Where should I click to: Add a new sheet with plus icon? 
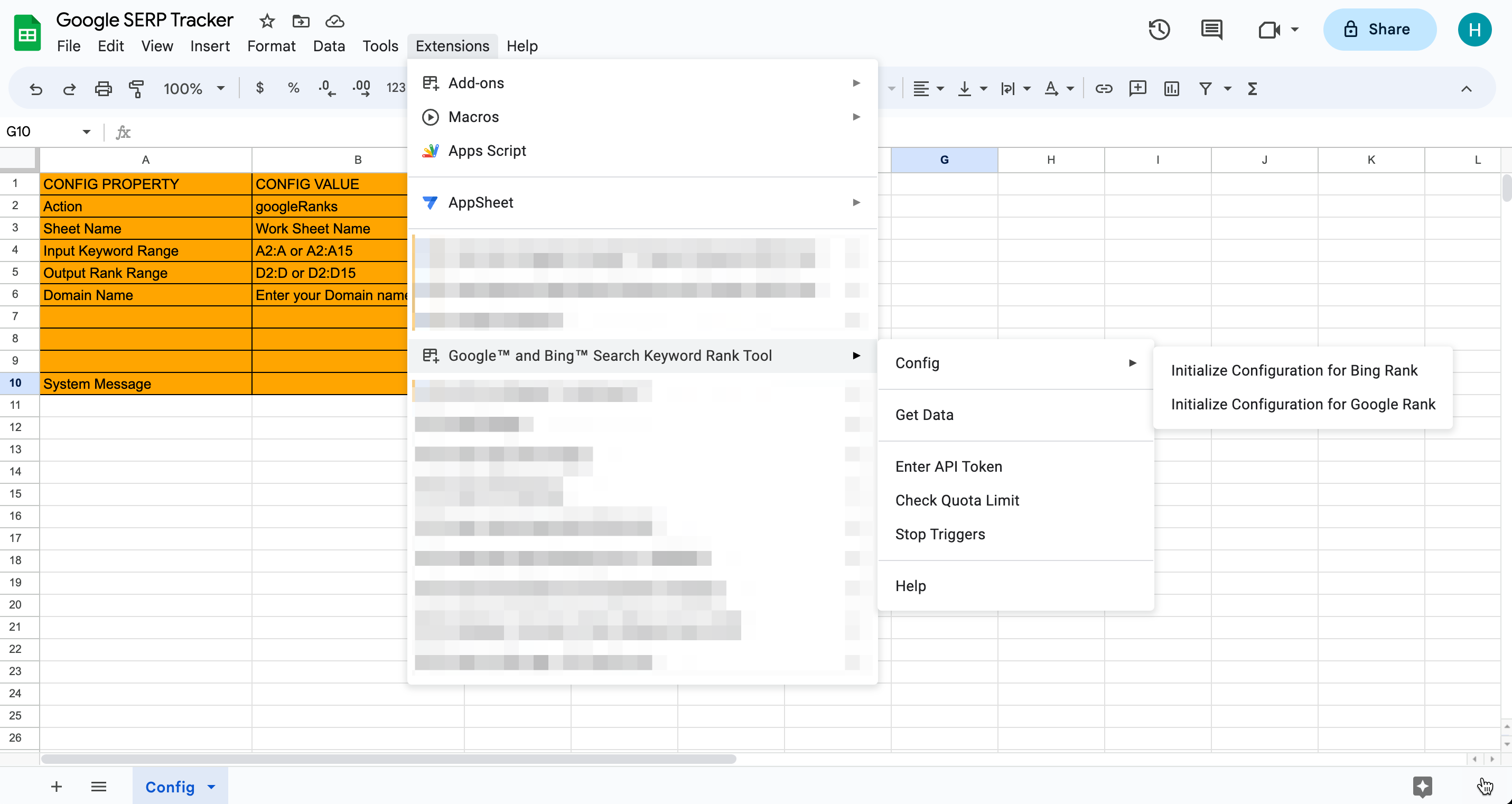pos(57,787)
